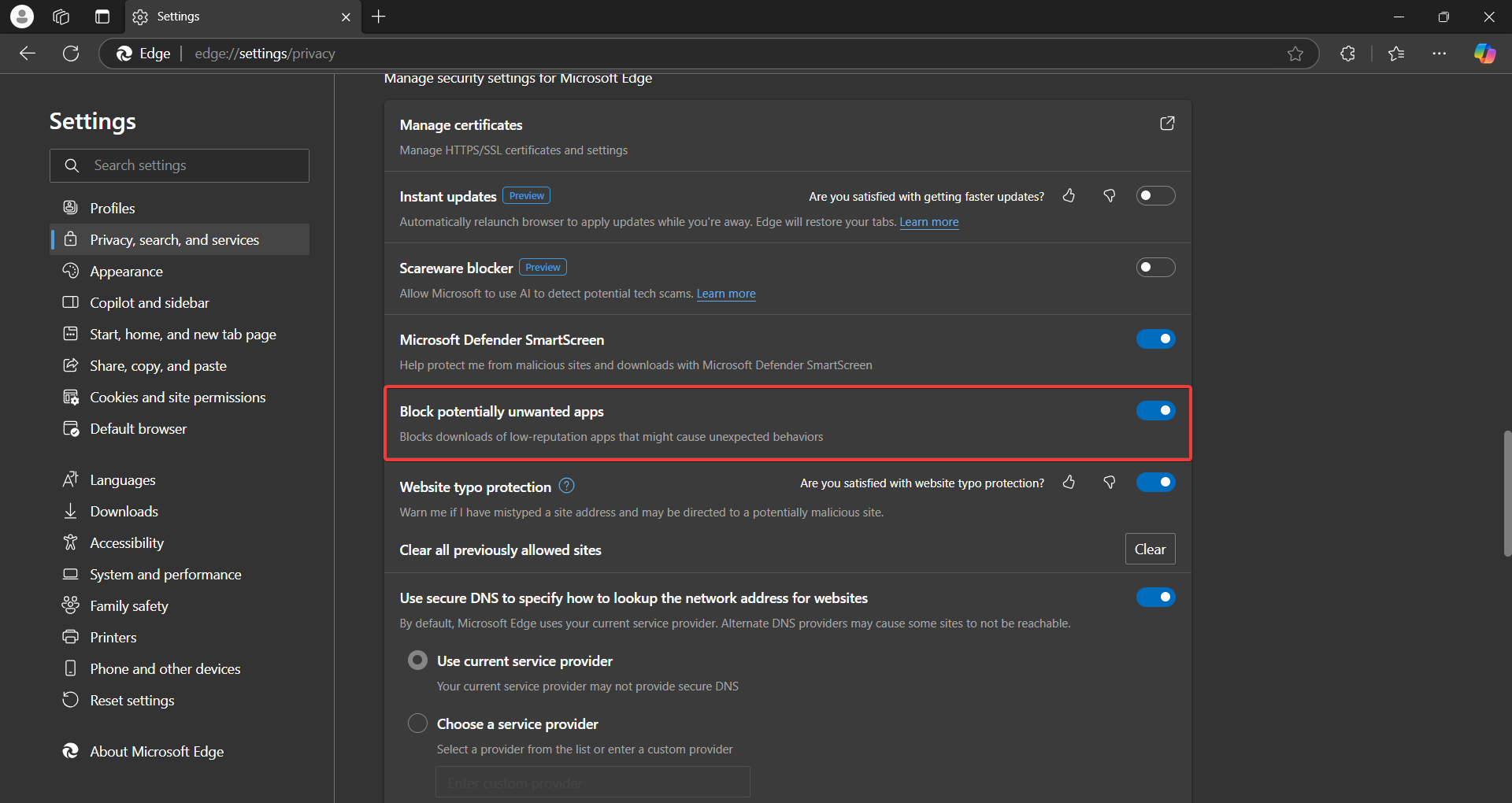Click the vertical tabs icon
This screenshot has height=803, width=1512.
click(102, 16)
